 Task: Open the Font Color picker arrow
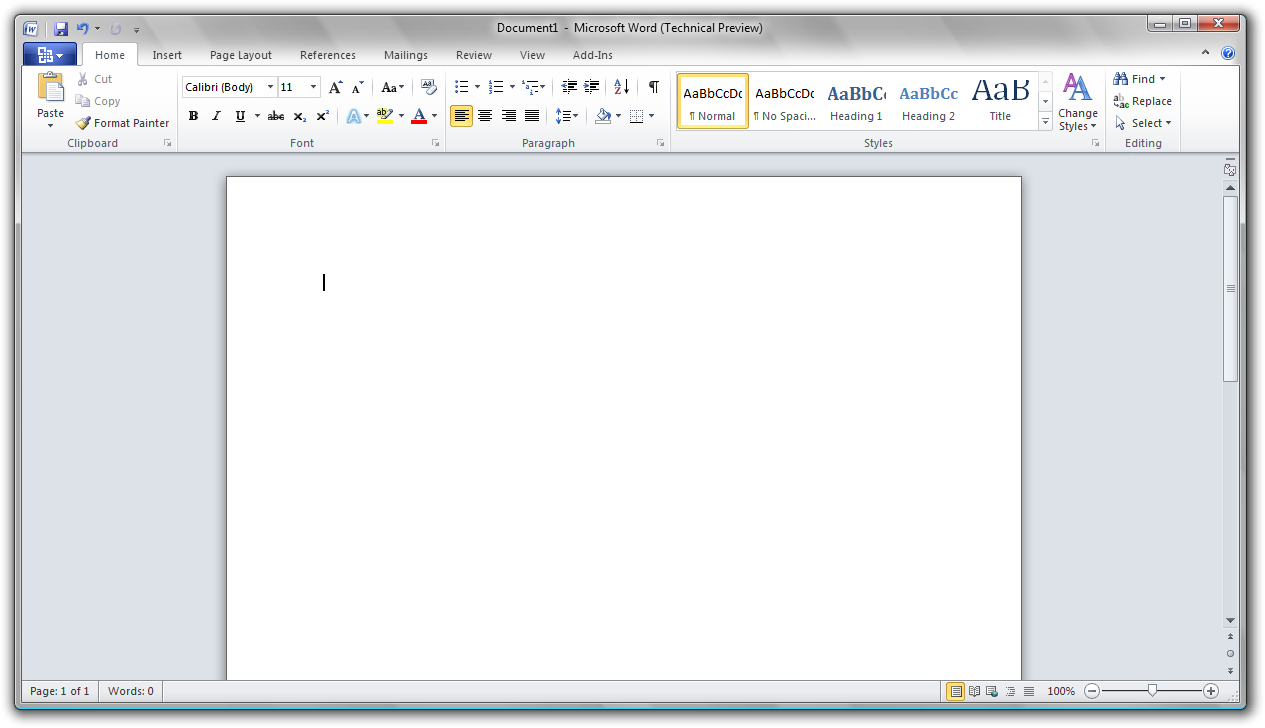point(433,115)
